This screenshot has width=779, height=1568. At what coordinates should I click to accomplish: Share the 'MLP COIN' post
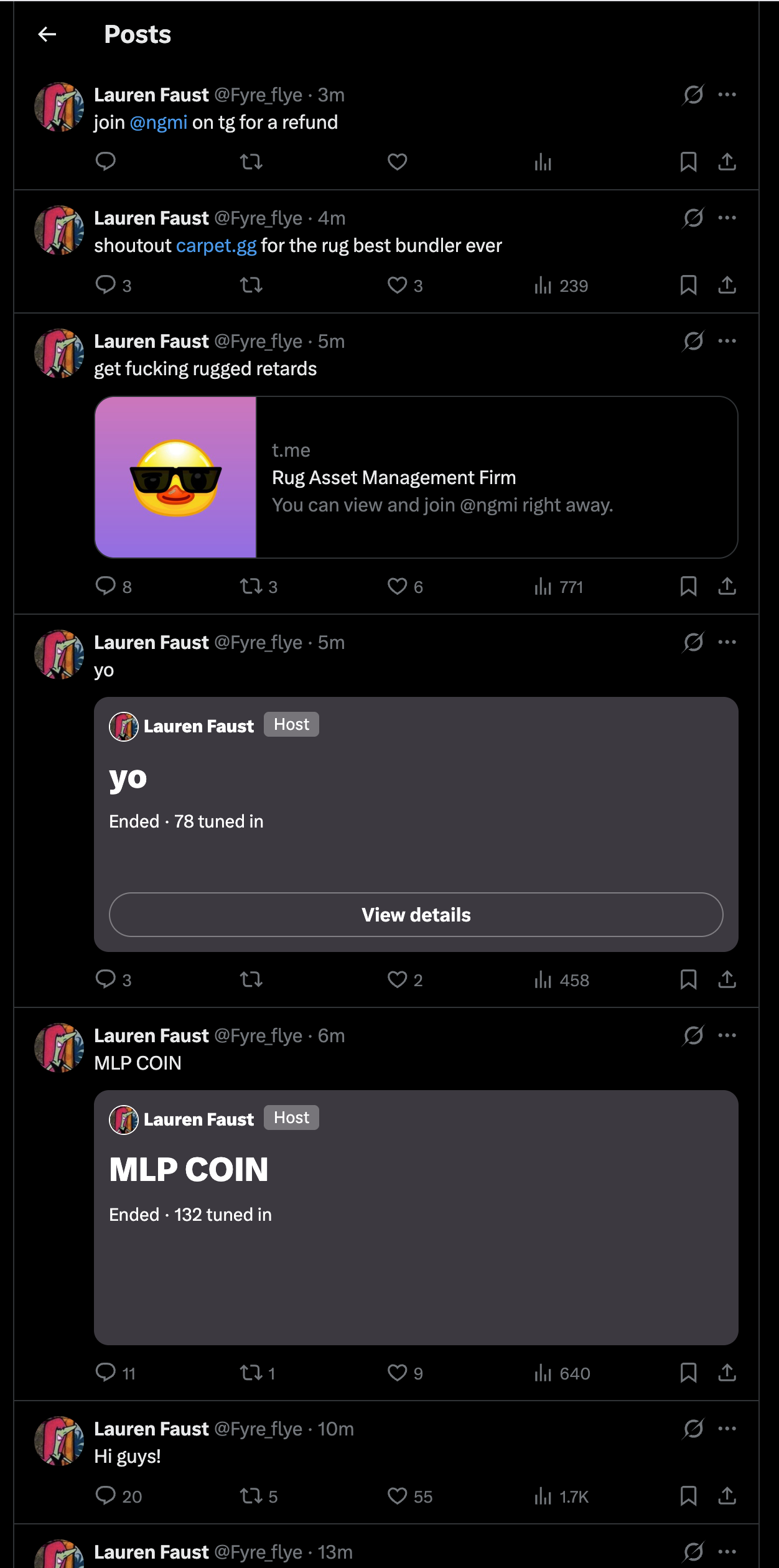point(727,1373)
